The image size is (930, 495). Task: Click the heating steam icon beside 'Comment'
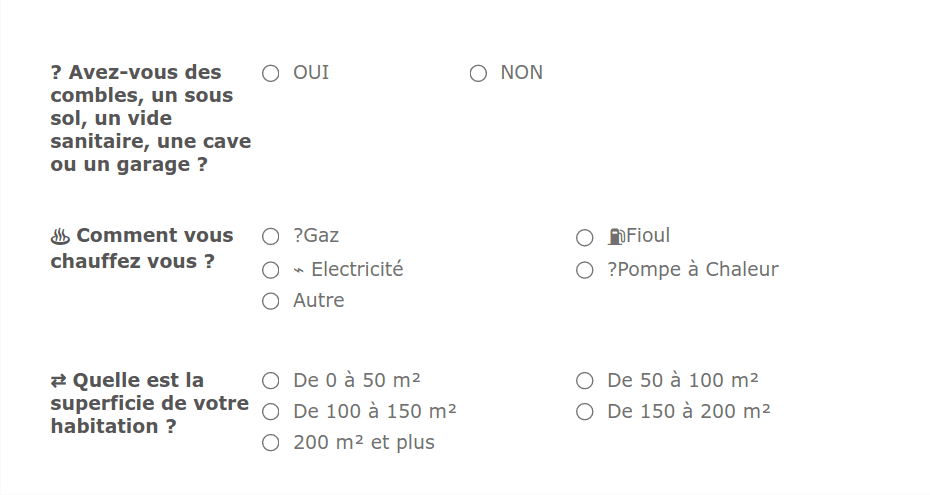click(60, 237)
